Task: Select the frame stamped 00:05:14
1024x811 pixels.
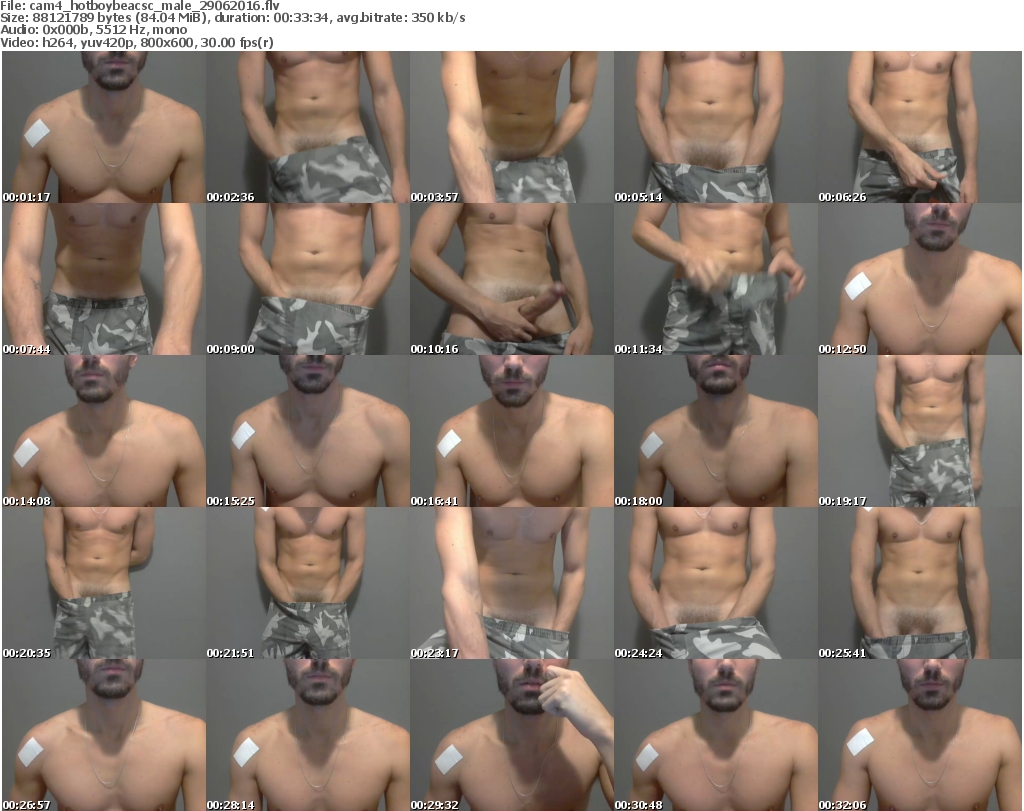Action: tap(716, 127)
